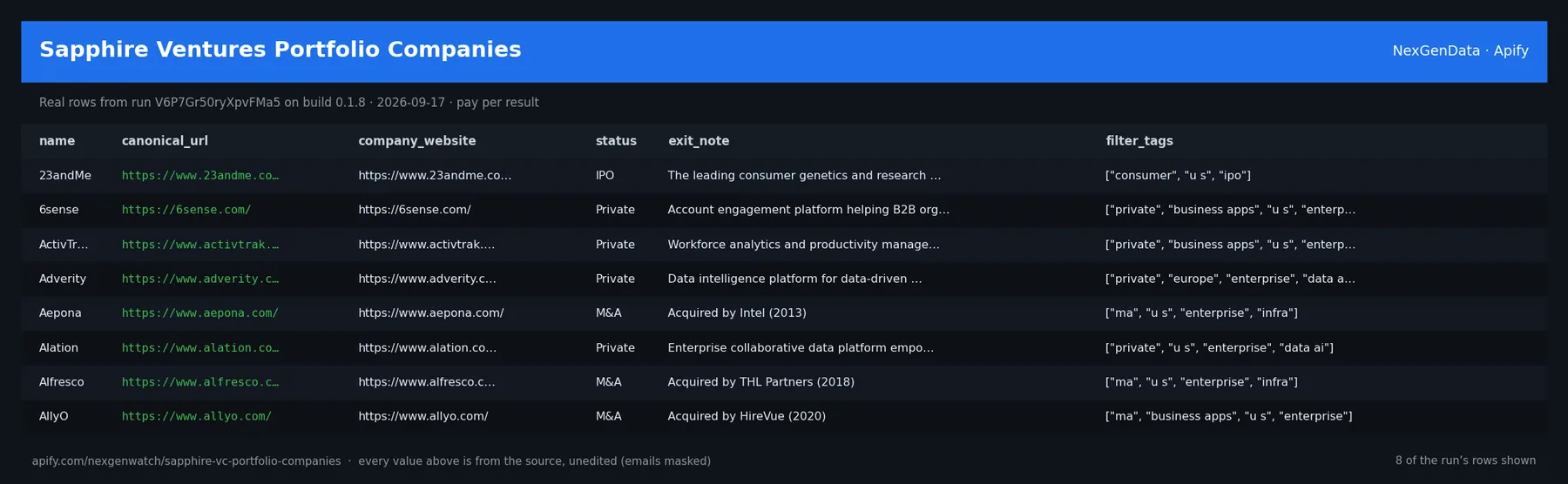This screenshot has width=1568, height=484.
Task: Click the ActivTrak filter_tags cell
Action: click(x=1230, y=245)
